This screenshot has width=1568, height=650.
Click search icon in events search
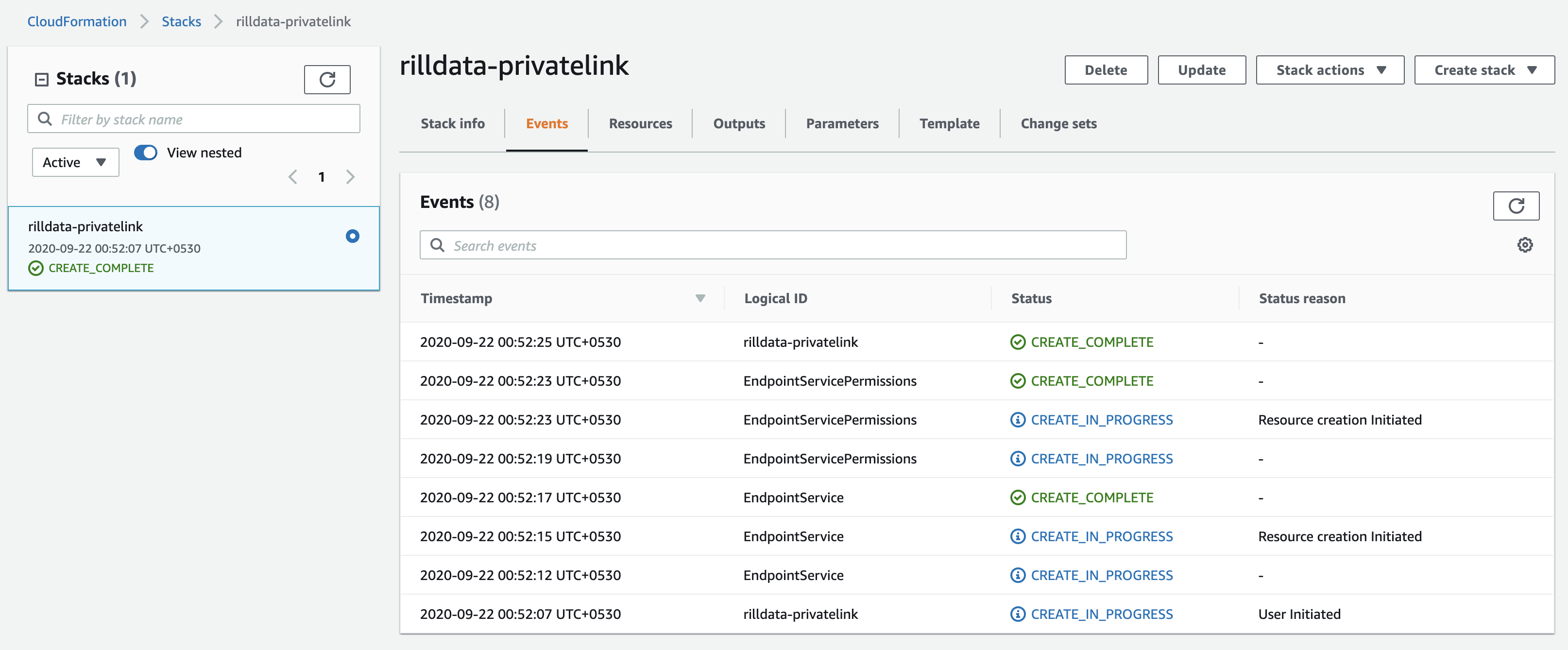click(437, 245)
